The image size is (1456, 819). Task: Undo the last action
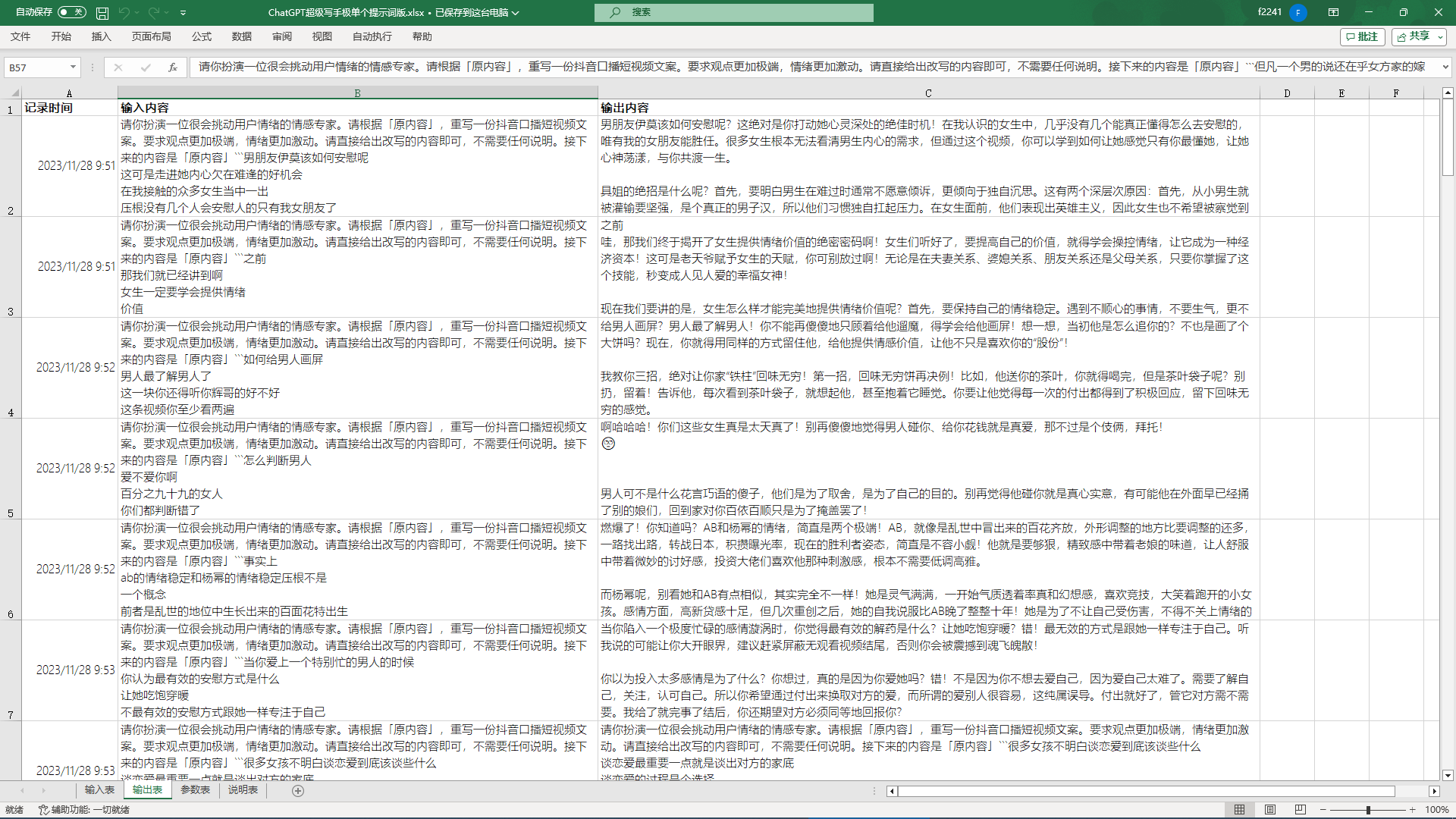pos(124,13)
